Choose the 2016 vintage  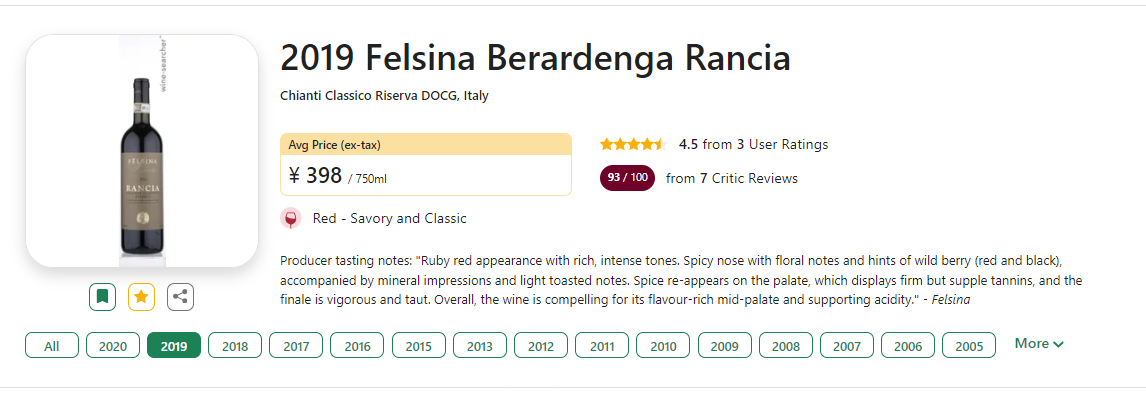click(357, 346)
